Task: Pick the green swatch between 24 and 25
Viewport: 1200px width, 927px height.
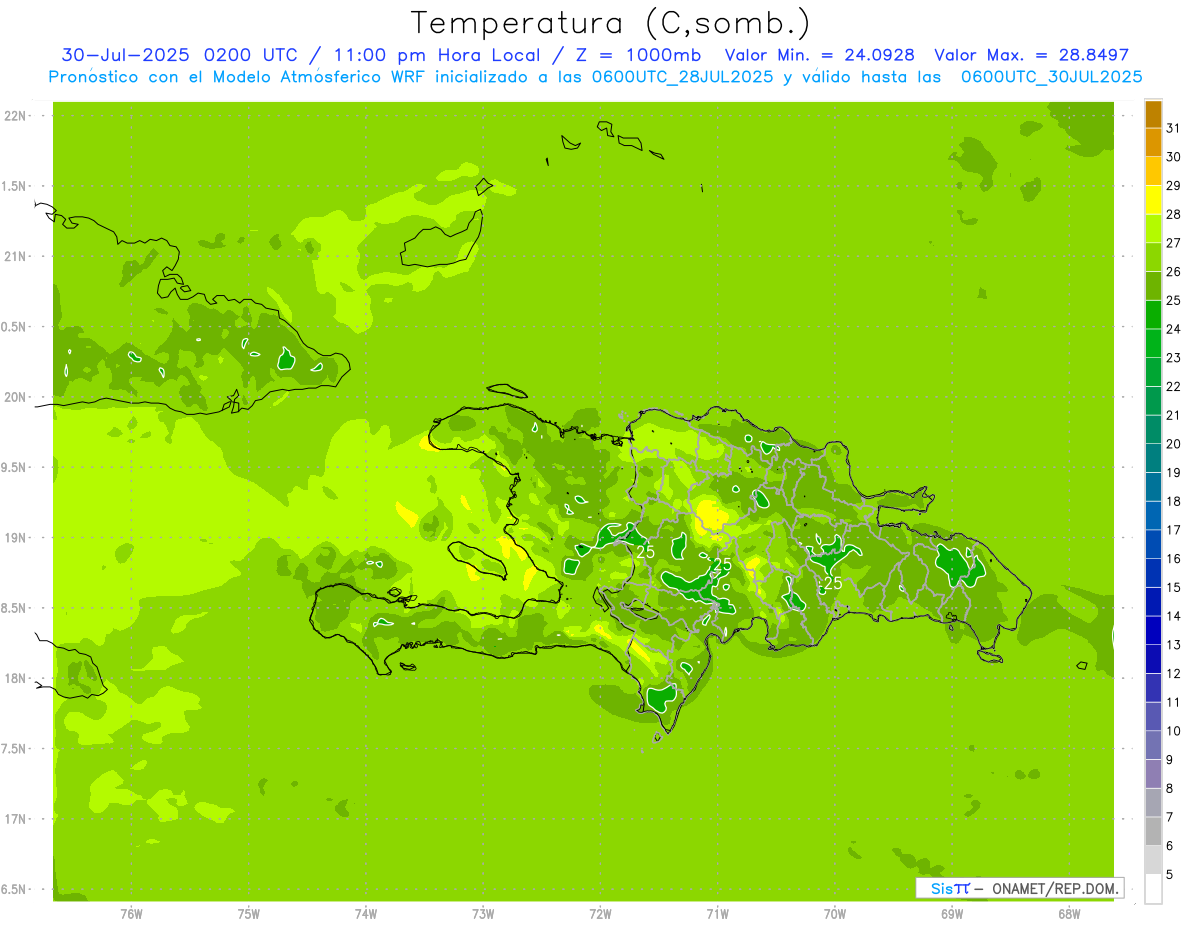Action: coord(1153,315)
